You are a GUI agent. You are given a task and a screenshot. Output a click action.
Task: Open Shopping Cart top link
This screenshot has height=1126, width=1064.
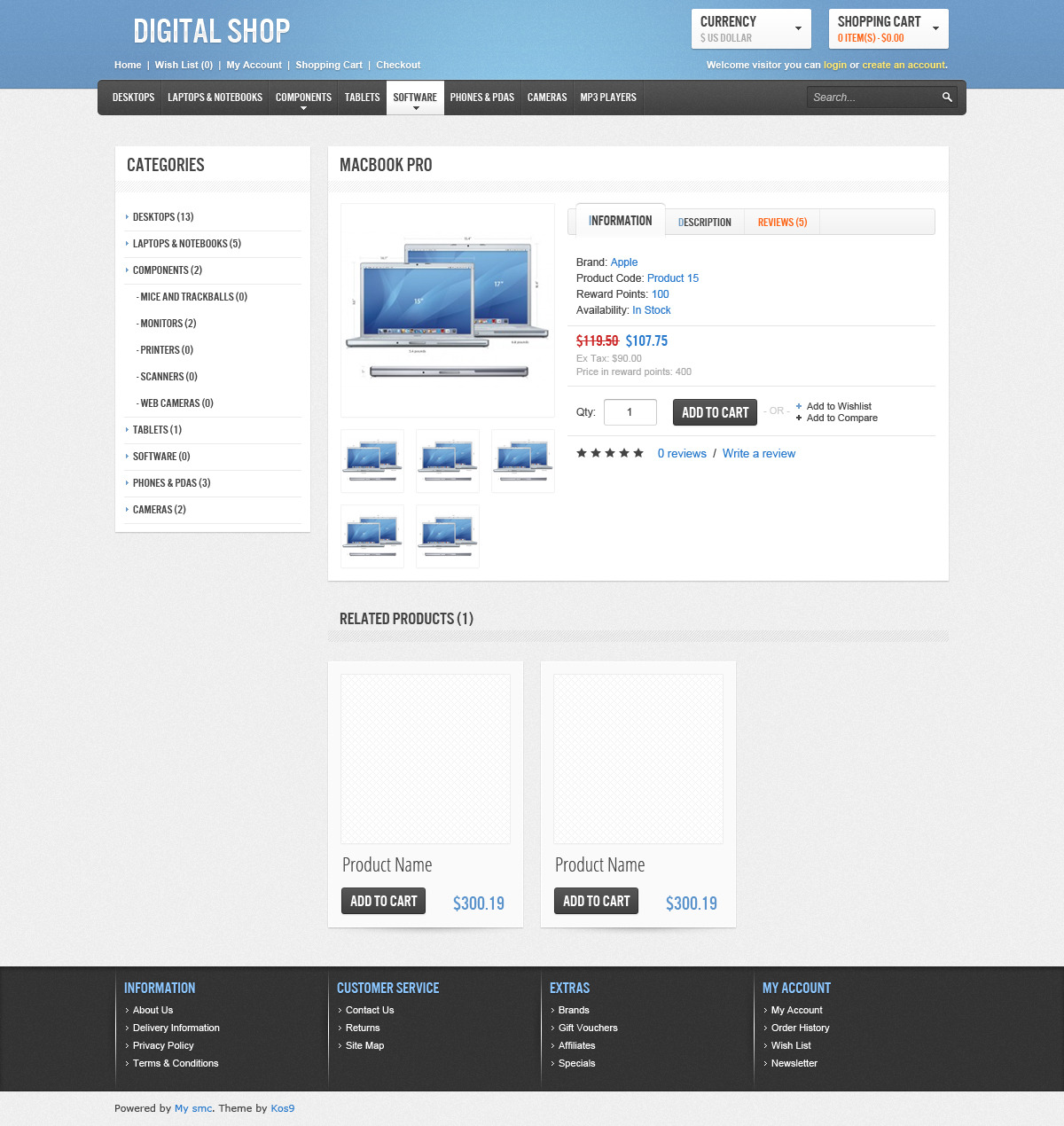[x=329, y=65]
